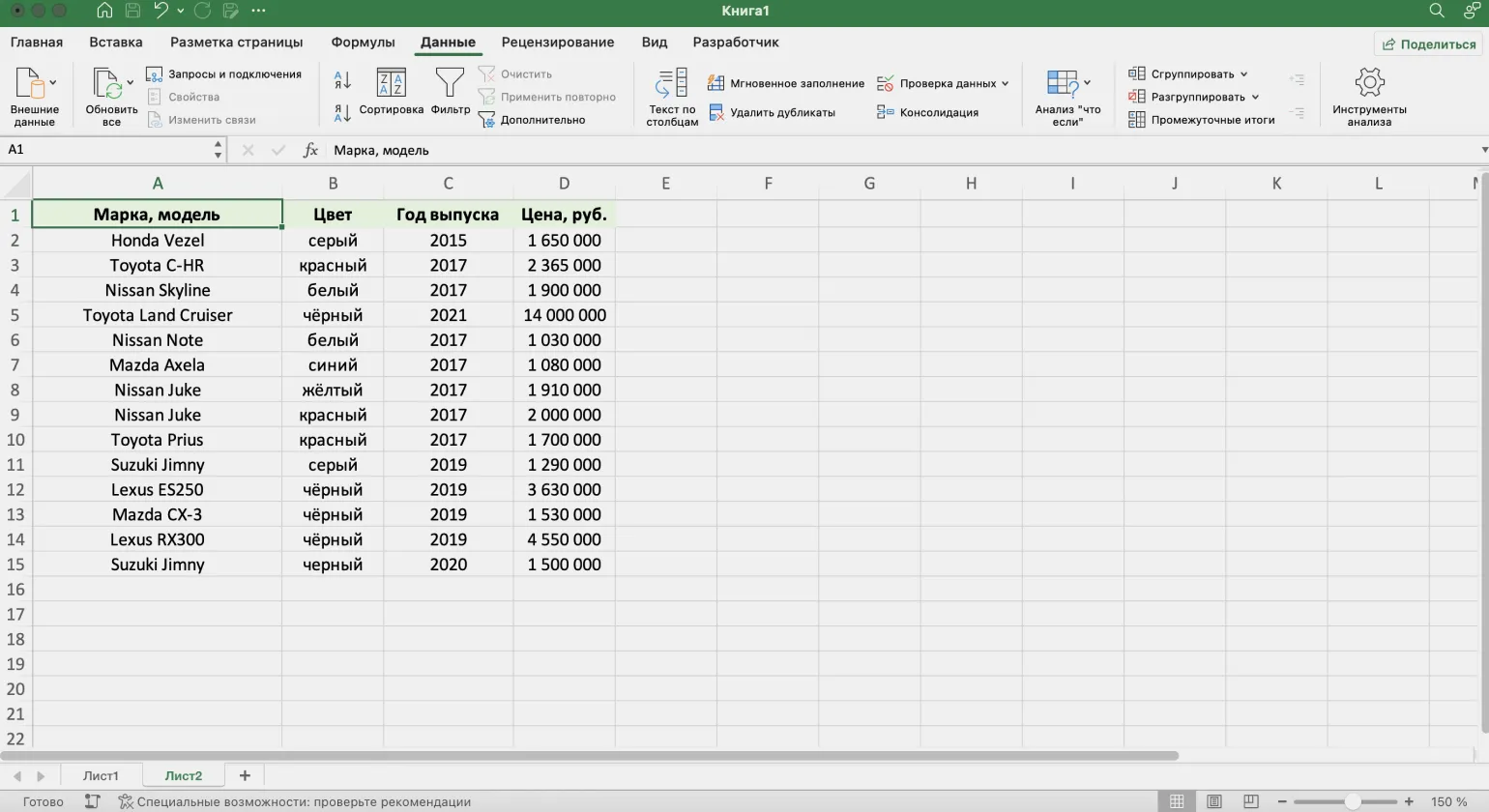Click the Name Box showing A1

[x=106, y=150]
